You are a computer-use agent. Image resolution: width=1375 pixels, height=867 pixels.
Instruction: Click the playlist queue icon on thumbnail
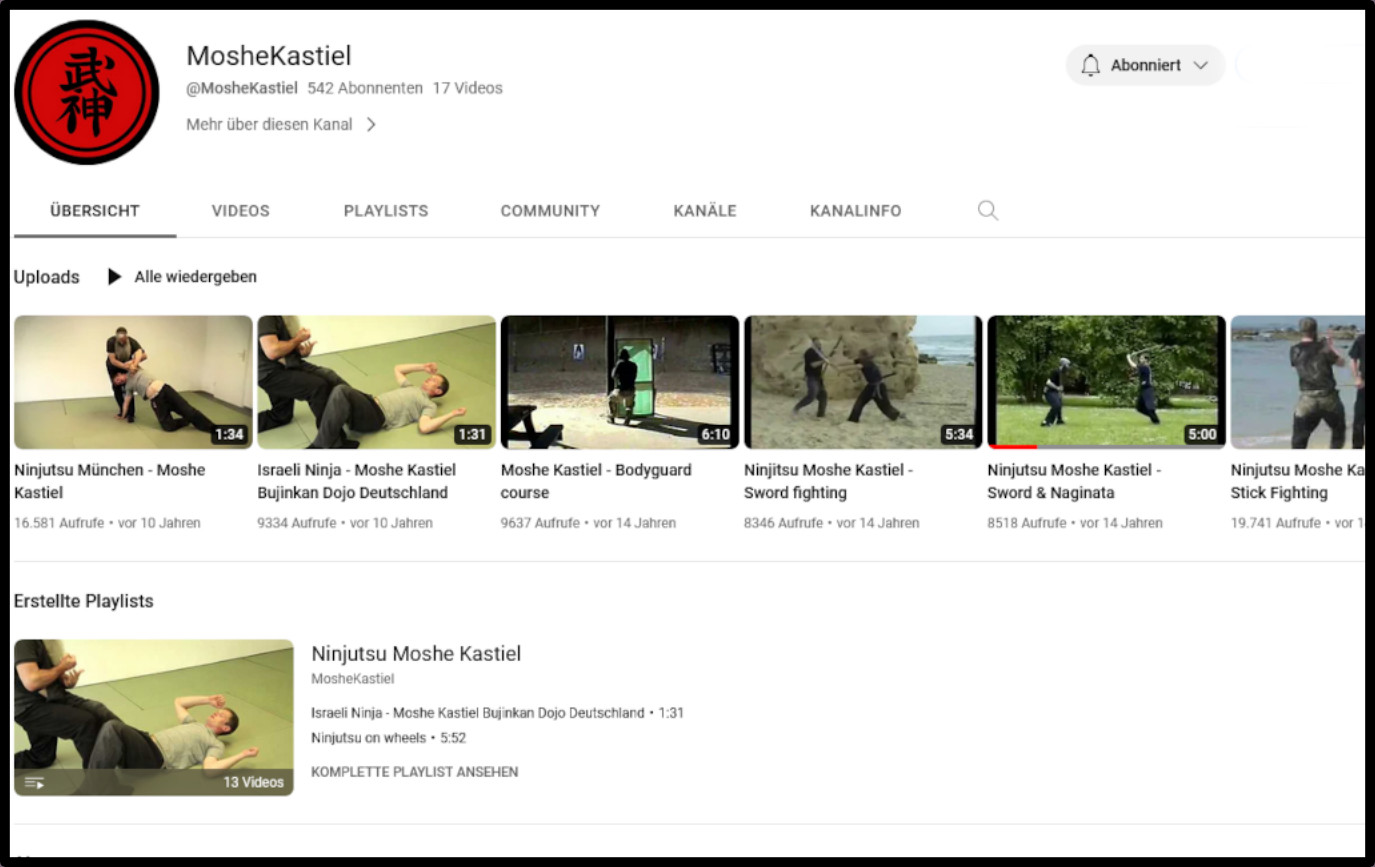[34, 783]
